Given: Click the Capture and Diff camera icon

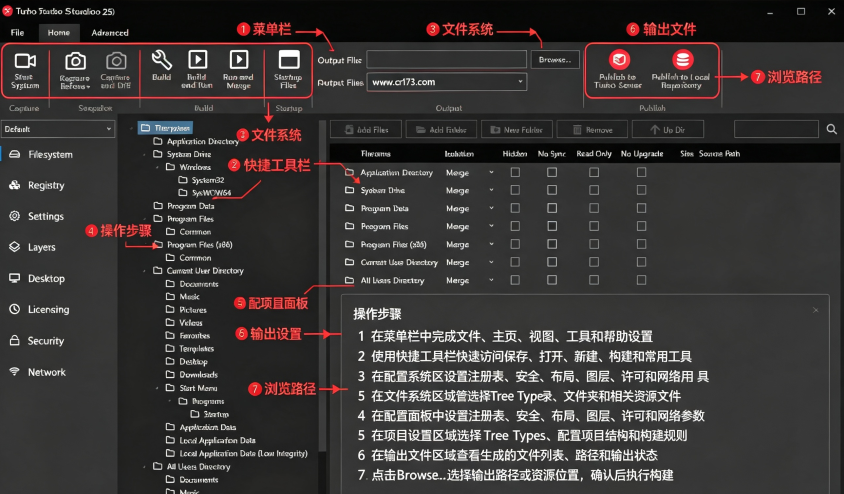Looking at the screenshot, I should (116, 61).
